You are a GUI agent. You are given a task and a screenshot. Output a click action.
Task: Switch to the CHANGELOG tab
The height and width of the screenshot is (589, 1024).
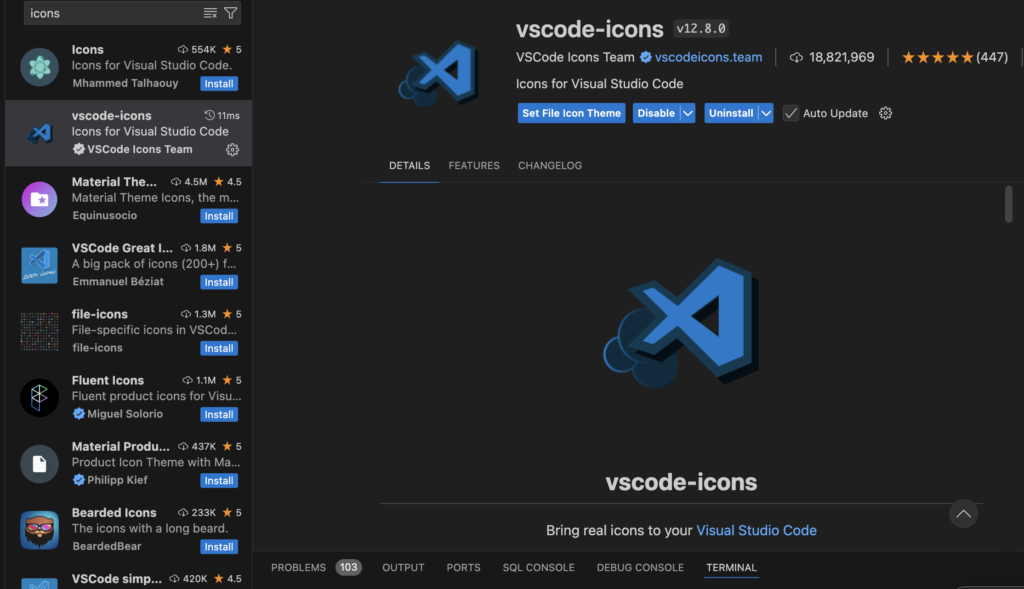pos(549,166)
